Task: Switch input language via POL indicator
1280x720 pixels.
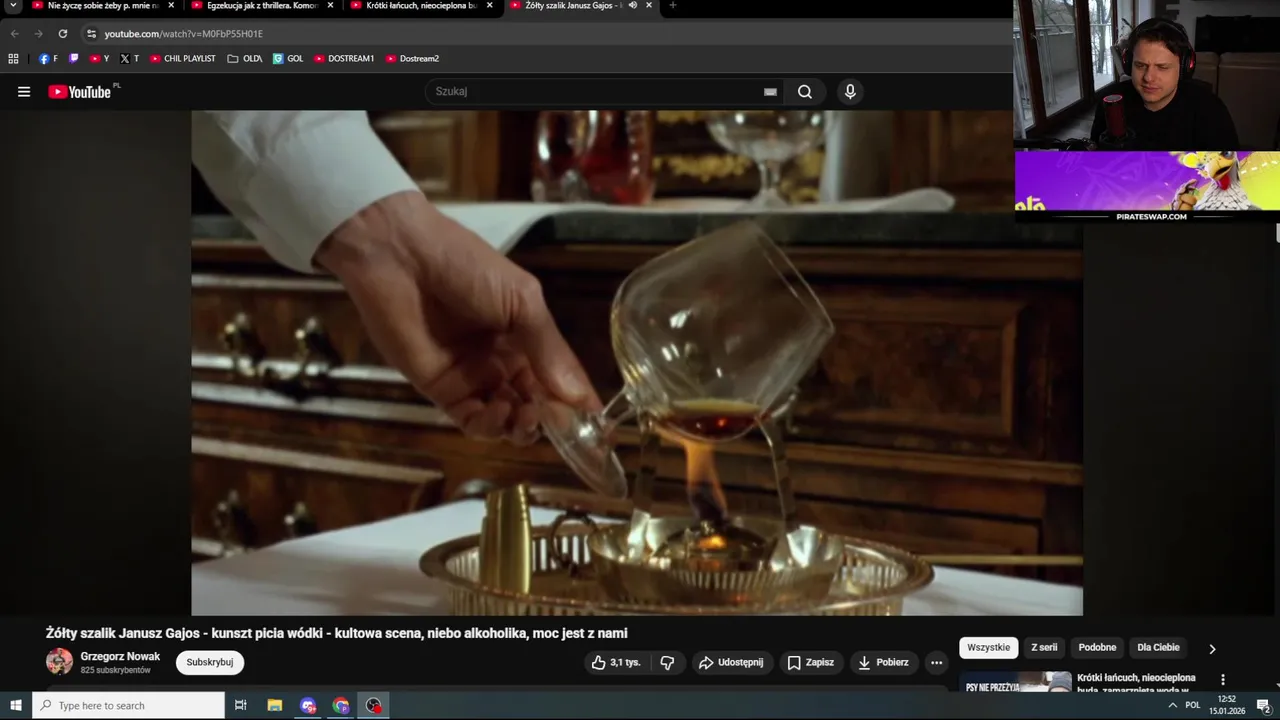Action: 1193,705
